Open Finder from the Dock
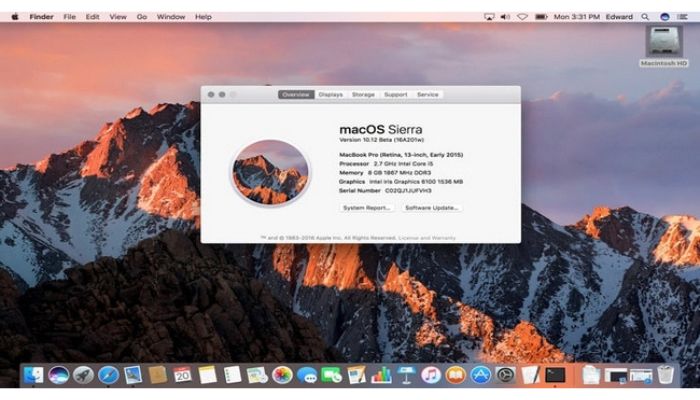Screen dimensions: 700x400 click(33, 375)
